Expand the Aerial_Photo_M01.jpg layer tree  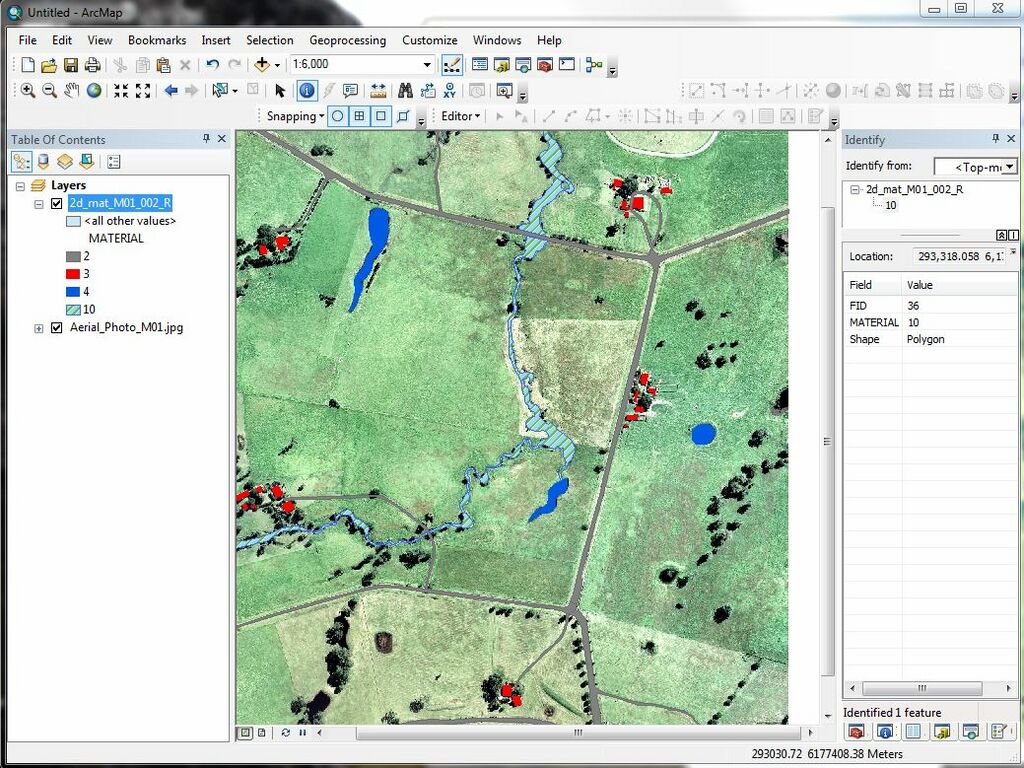click(39, 328)
